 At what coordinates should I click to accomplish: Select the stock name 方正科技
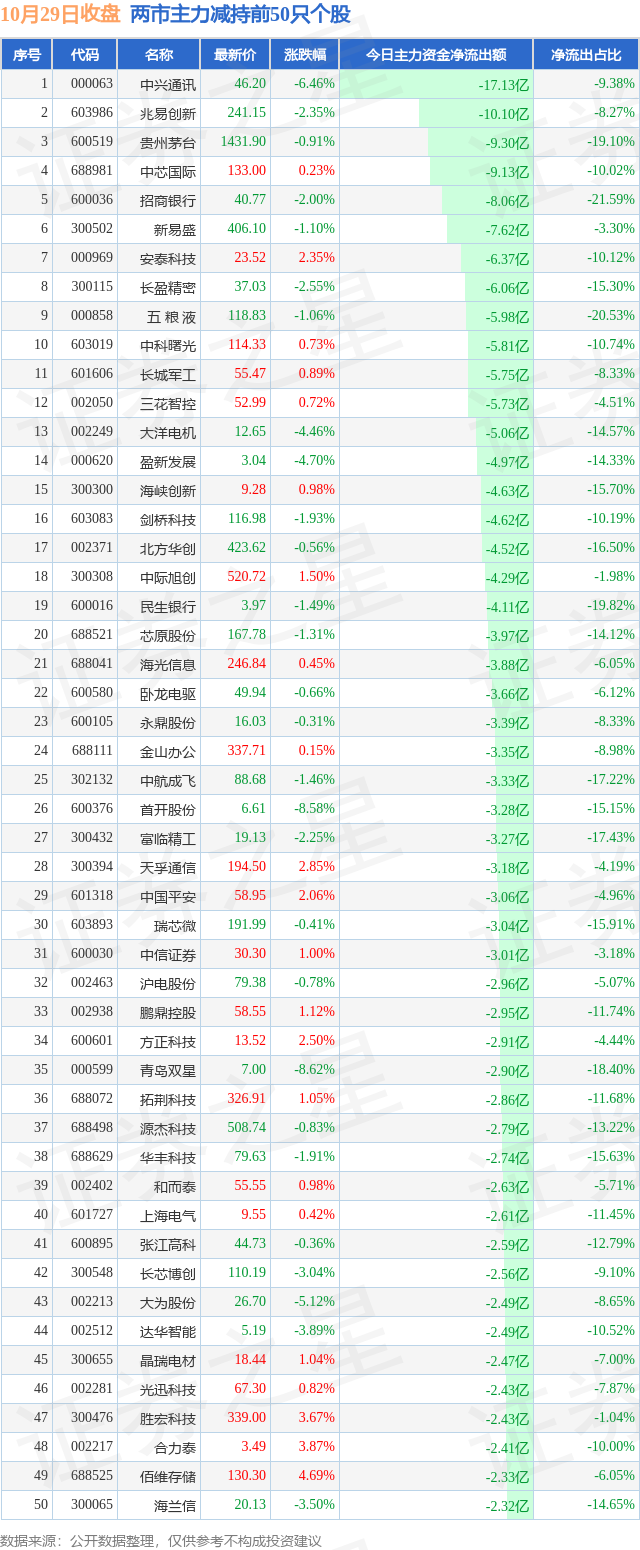coord(168,1042)
